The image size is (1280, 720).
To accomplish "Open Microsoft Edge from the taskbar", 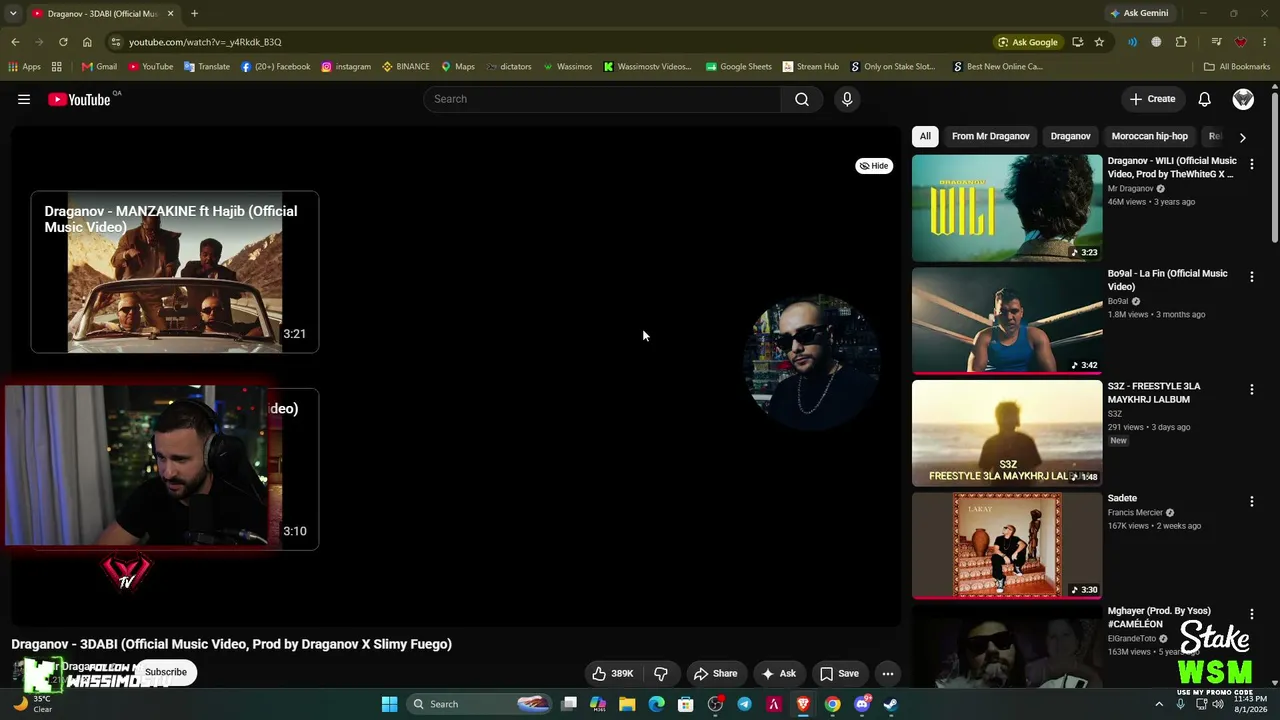I will click(656, 704).
